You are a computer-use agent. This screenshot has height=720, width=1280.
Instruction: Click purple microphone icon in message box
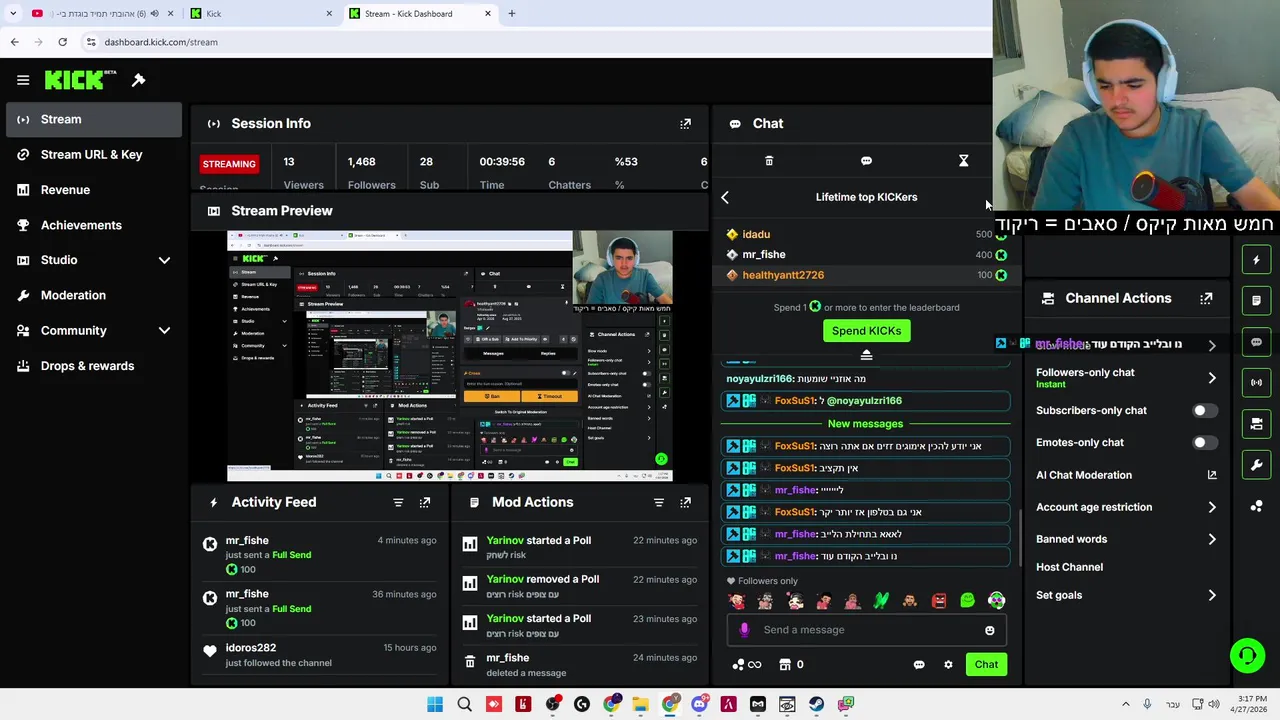pos(744,630)
